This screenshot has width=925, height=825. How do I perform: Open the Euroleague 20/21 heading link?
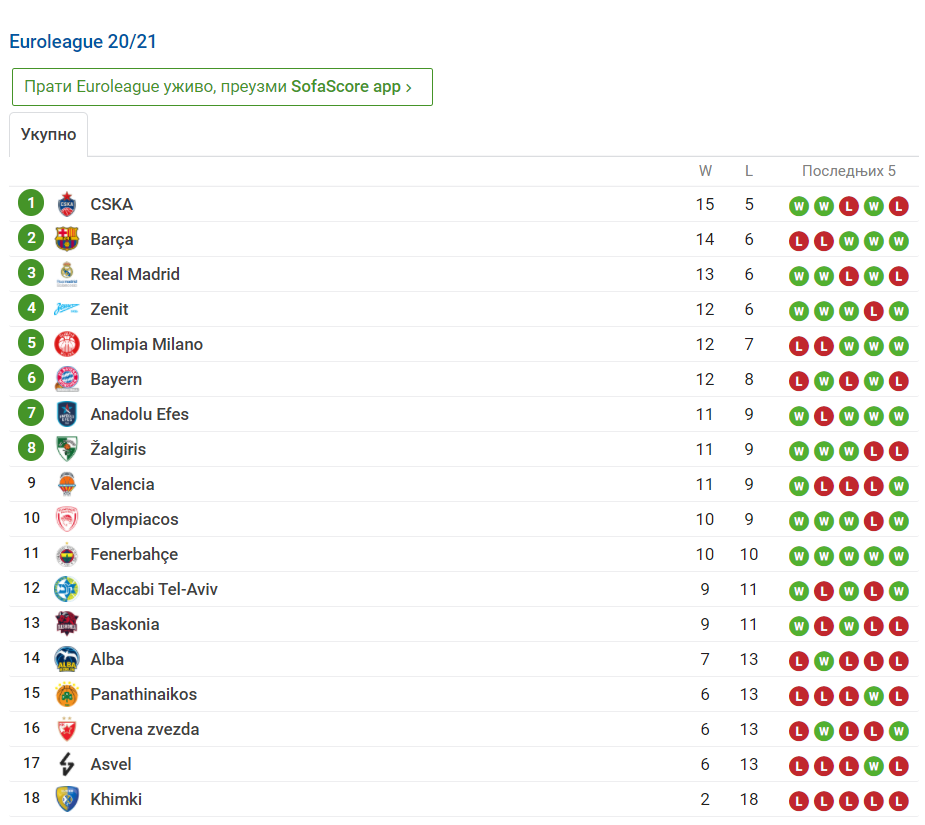point(83,42)
